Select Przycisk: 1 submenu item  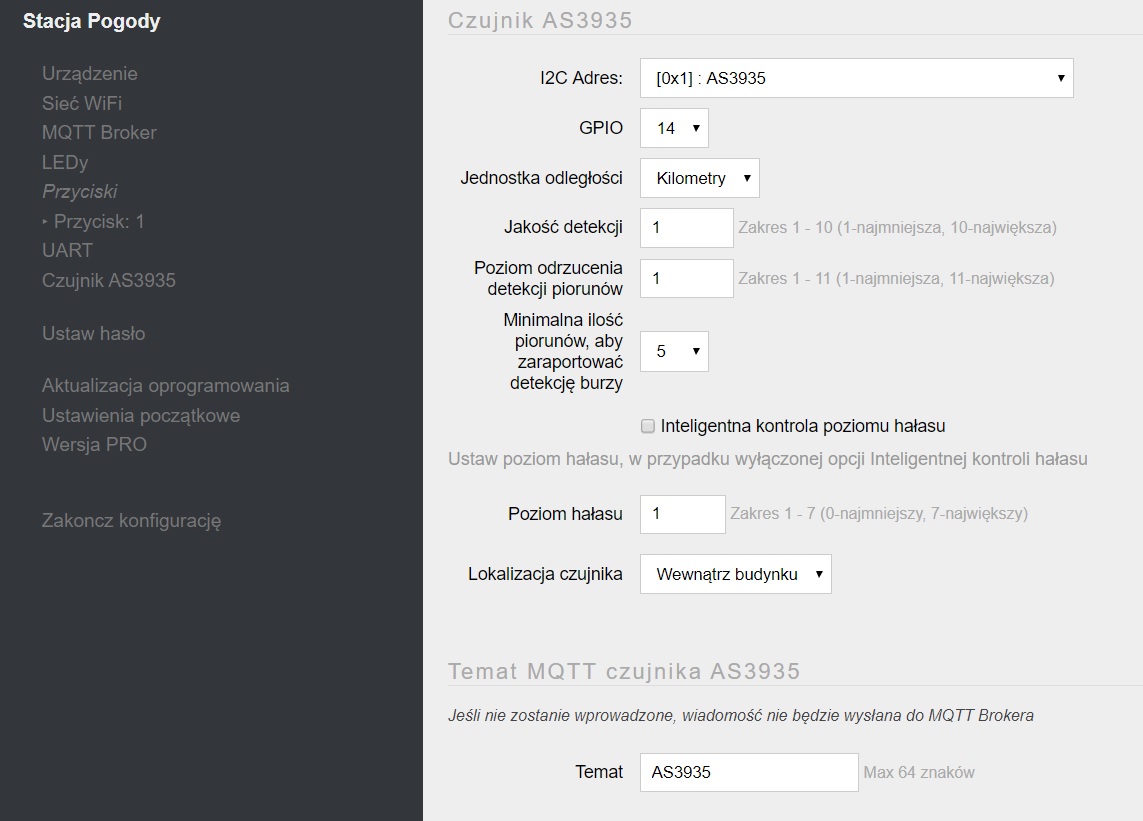pyautogui.click(x=98, y=222)
